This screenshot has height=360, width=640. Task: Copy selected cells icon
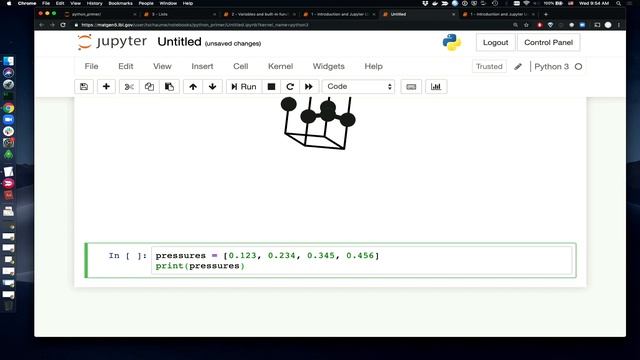pyautogui.click(x=149, y=87)
